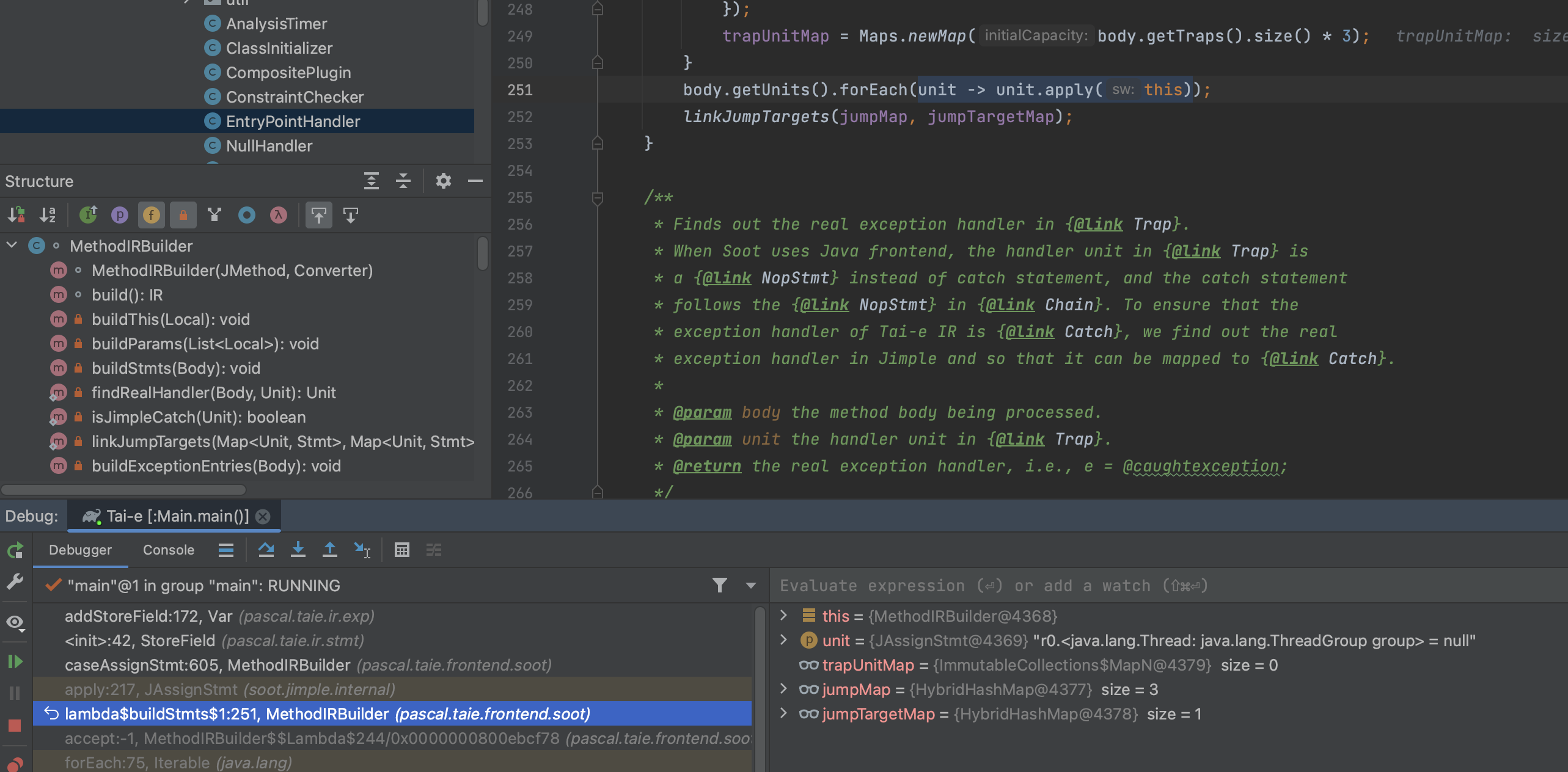Click Stop red square icon

click(15, 725)
